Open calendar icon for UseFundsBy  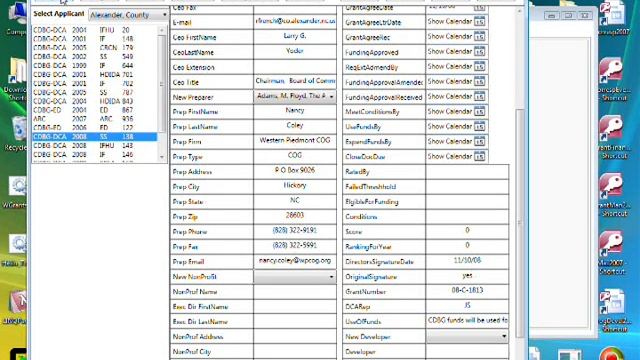480,127
